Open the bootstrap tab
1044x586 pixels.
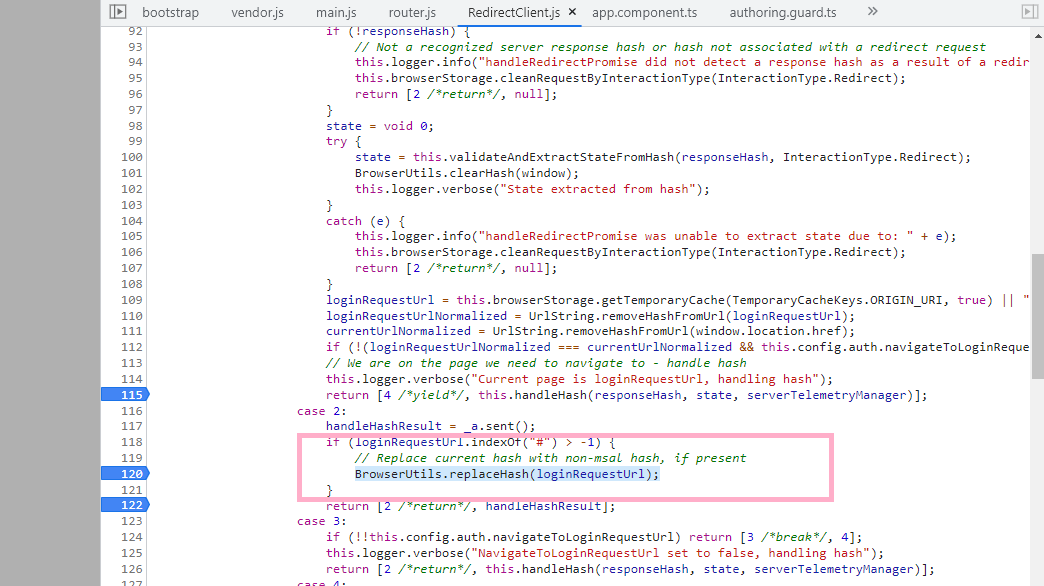(170, 13)
